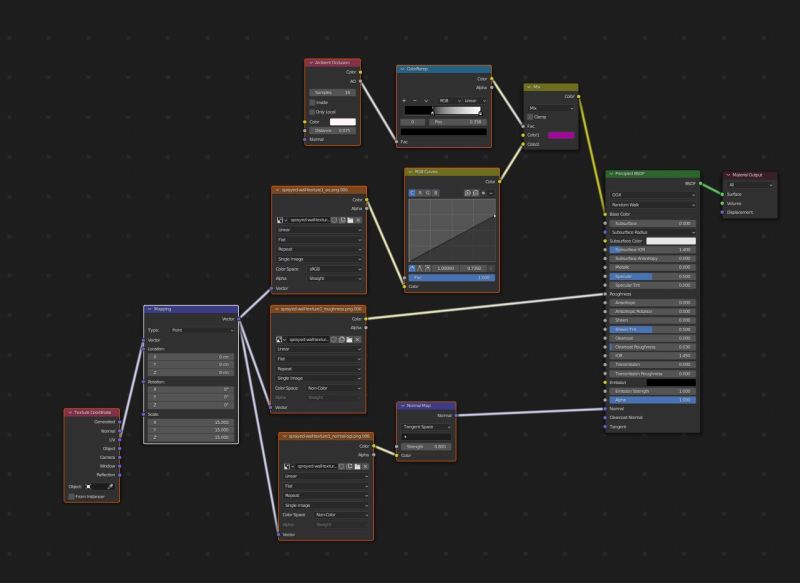The height and width of the screenshot is (583, 800).
Task: Enable Only Local checkbox in Ambient Occlusion
Action: pyautogui.click(x=312, y=111)
